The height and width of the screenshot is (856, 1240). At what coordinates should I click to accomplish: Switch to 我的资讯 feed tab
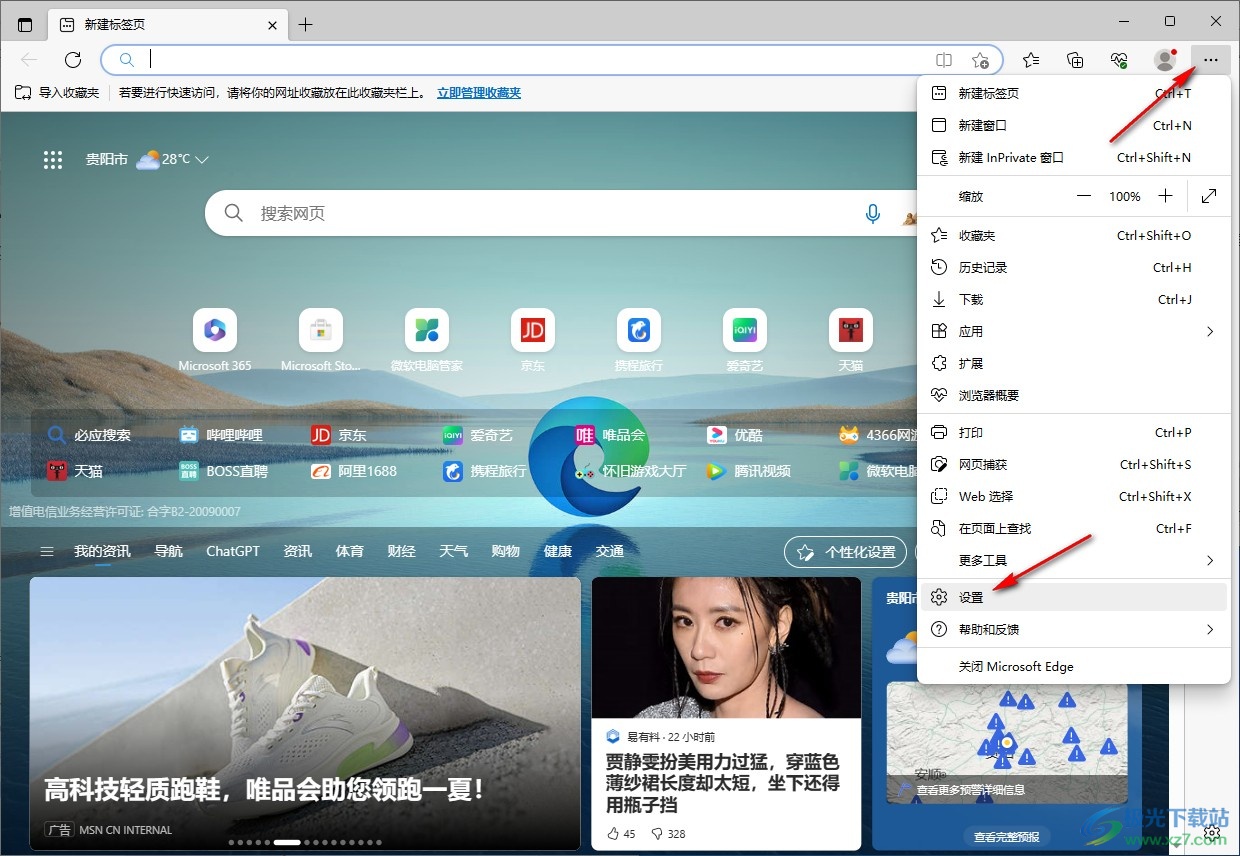[x=102, y=551]
